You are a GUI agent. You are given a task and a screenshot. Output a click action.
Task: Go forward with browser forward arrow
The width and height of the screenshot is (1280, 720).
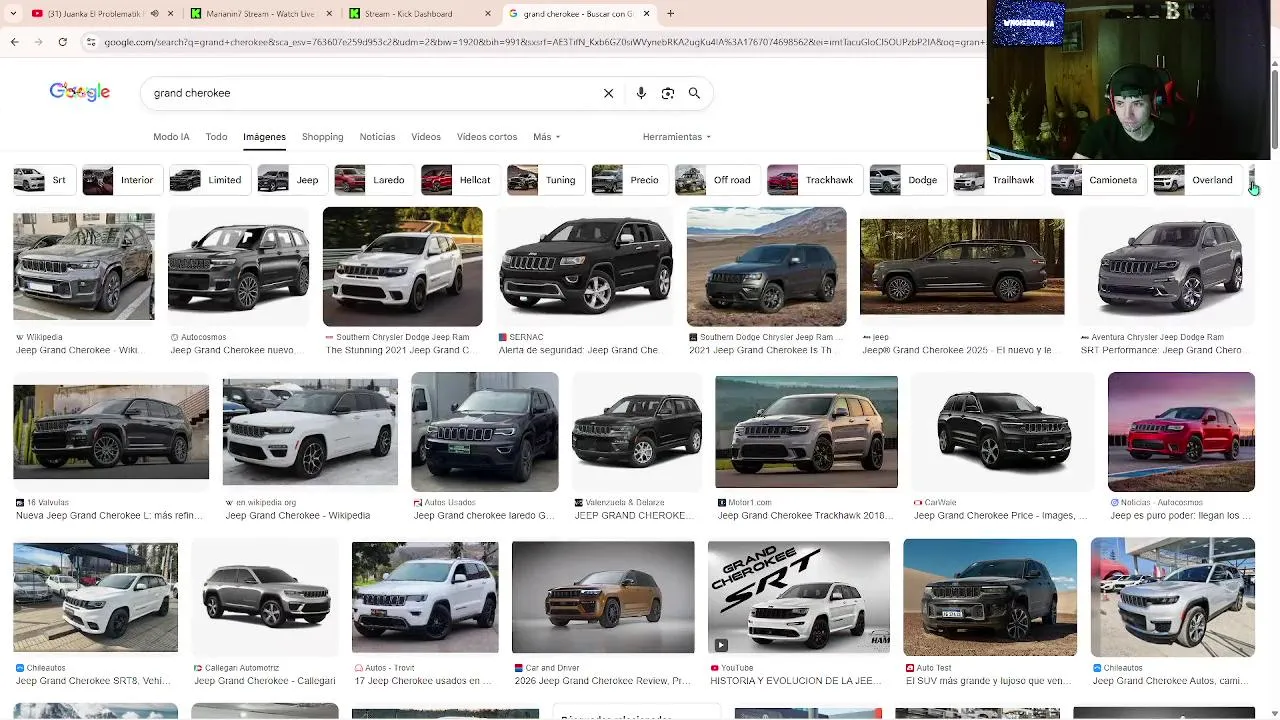[x=38, y=42]
